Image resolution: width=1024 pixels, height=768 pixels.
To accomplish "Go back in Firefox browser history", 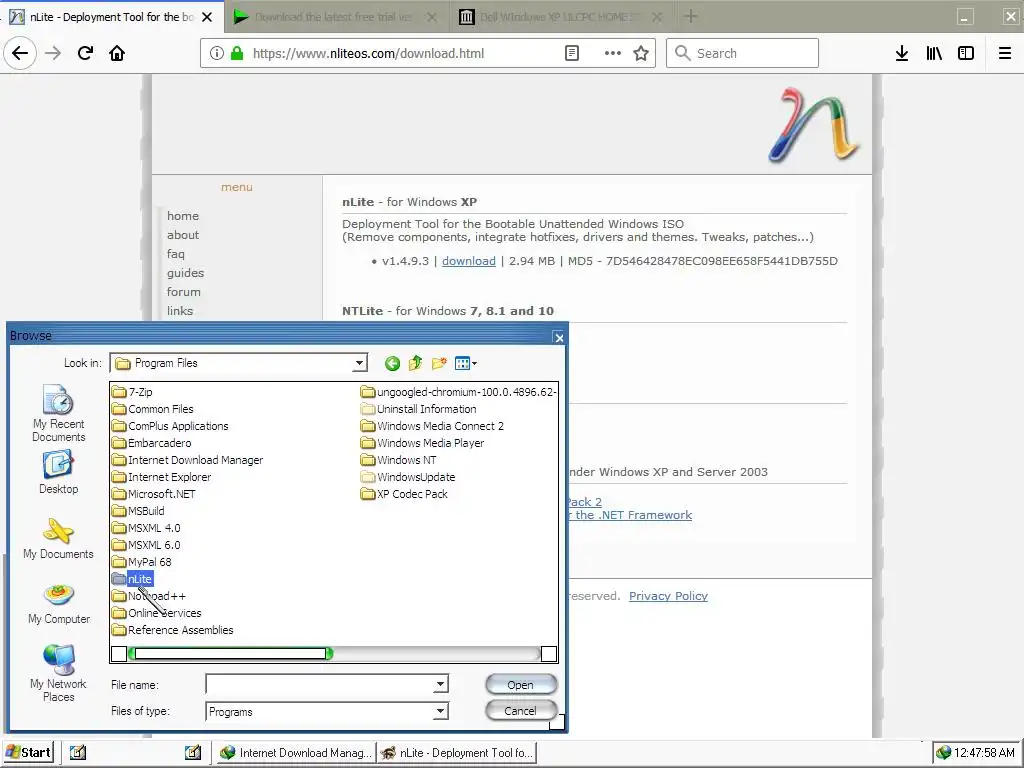I will (x=20, y=54).
